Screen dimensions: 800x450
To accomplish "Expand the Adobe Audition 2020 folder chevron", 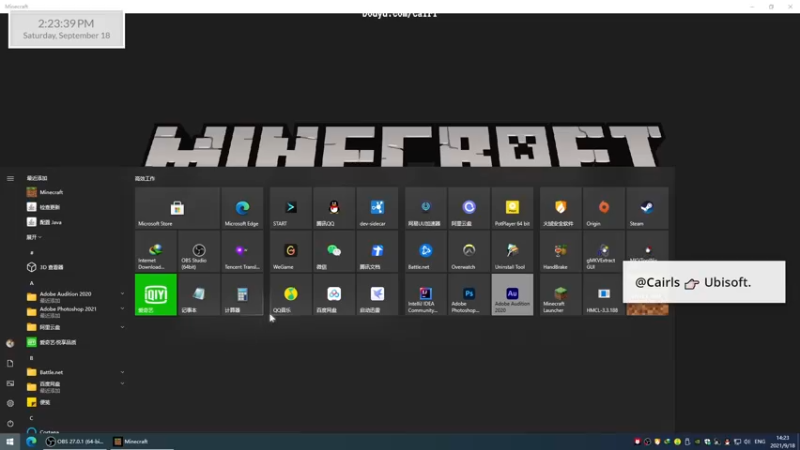I will point(122,294).
